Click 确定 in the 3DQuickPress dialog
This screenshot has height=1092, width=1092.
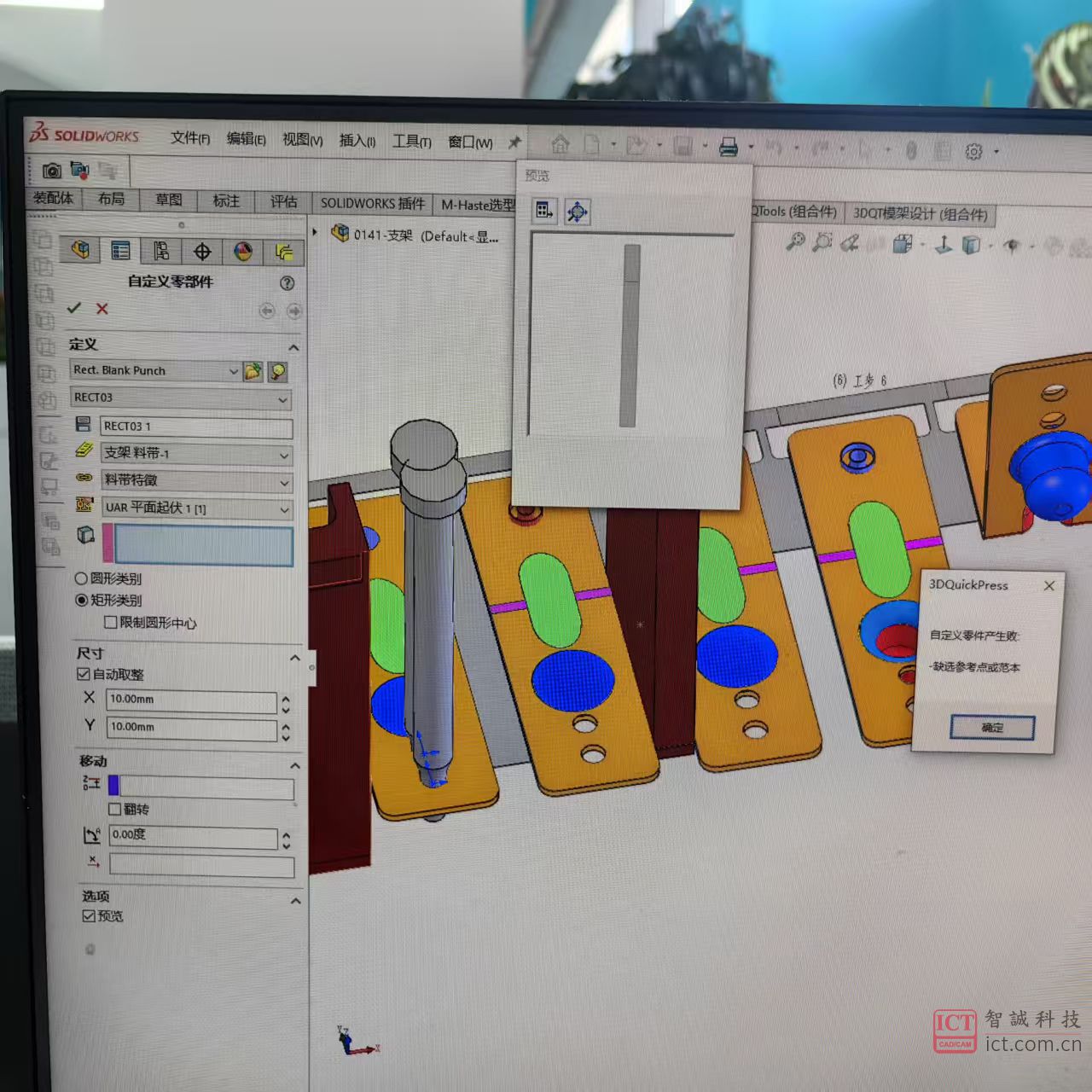[992, 728]
